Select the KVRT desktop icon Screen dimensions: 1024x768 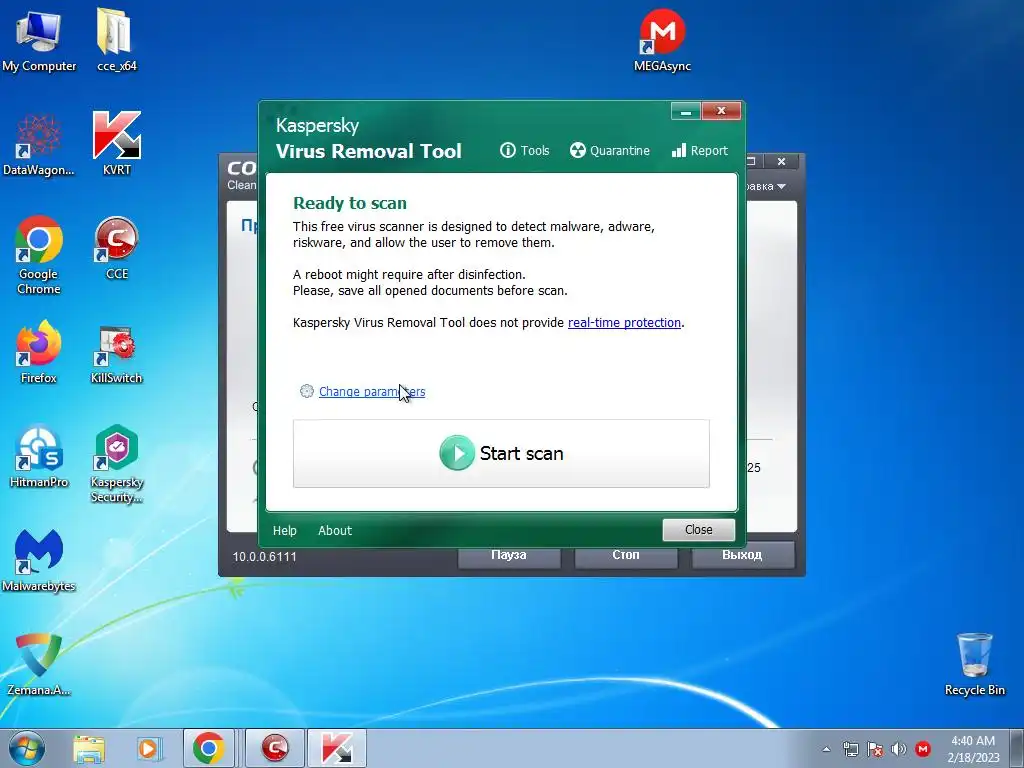(116, 144)
